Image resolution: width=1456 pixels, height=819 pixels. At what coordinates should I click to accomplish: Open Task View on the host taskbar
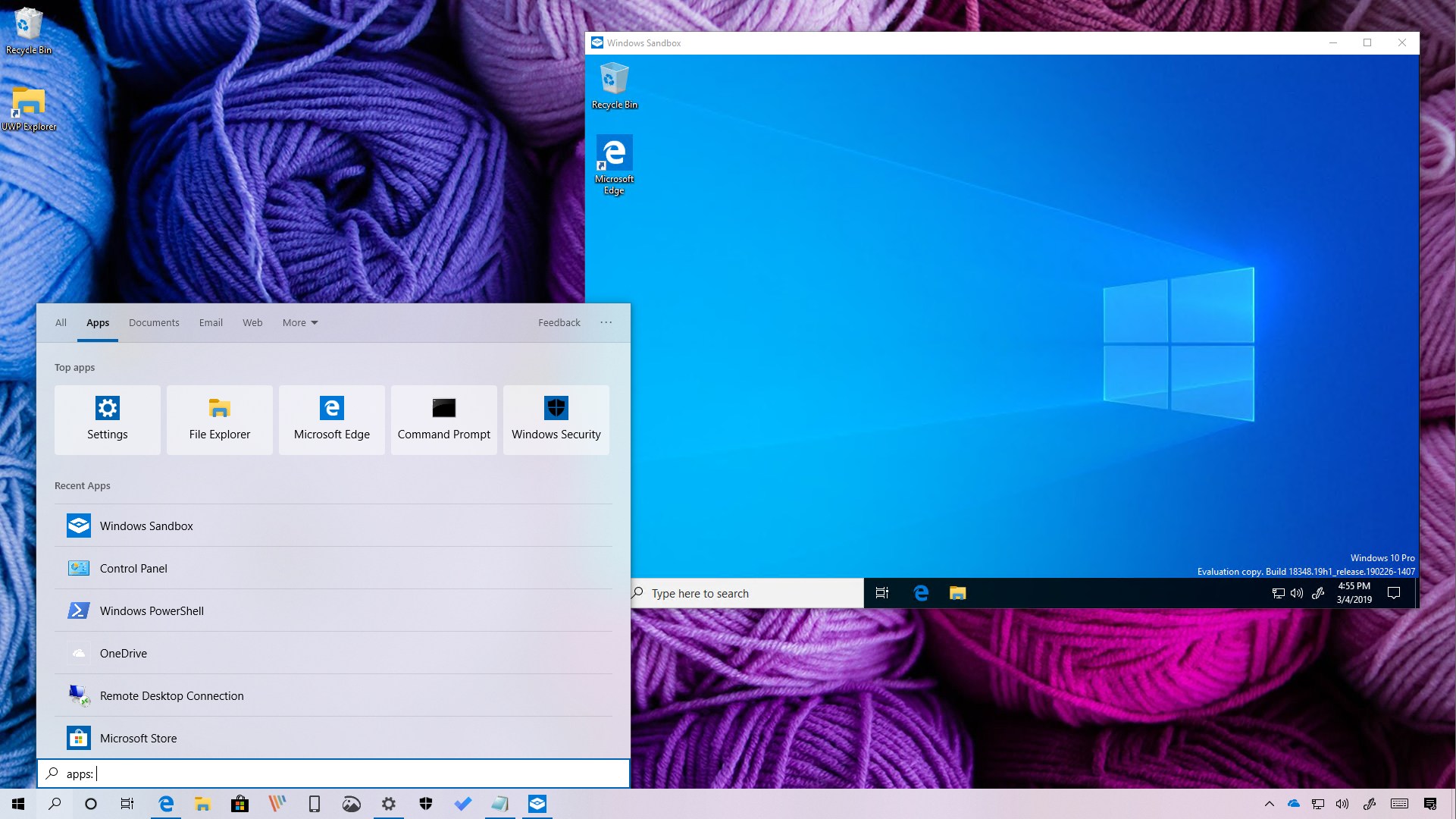coord(127,804)
